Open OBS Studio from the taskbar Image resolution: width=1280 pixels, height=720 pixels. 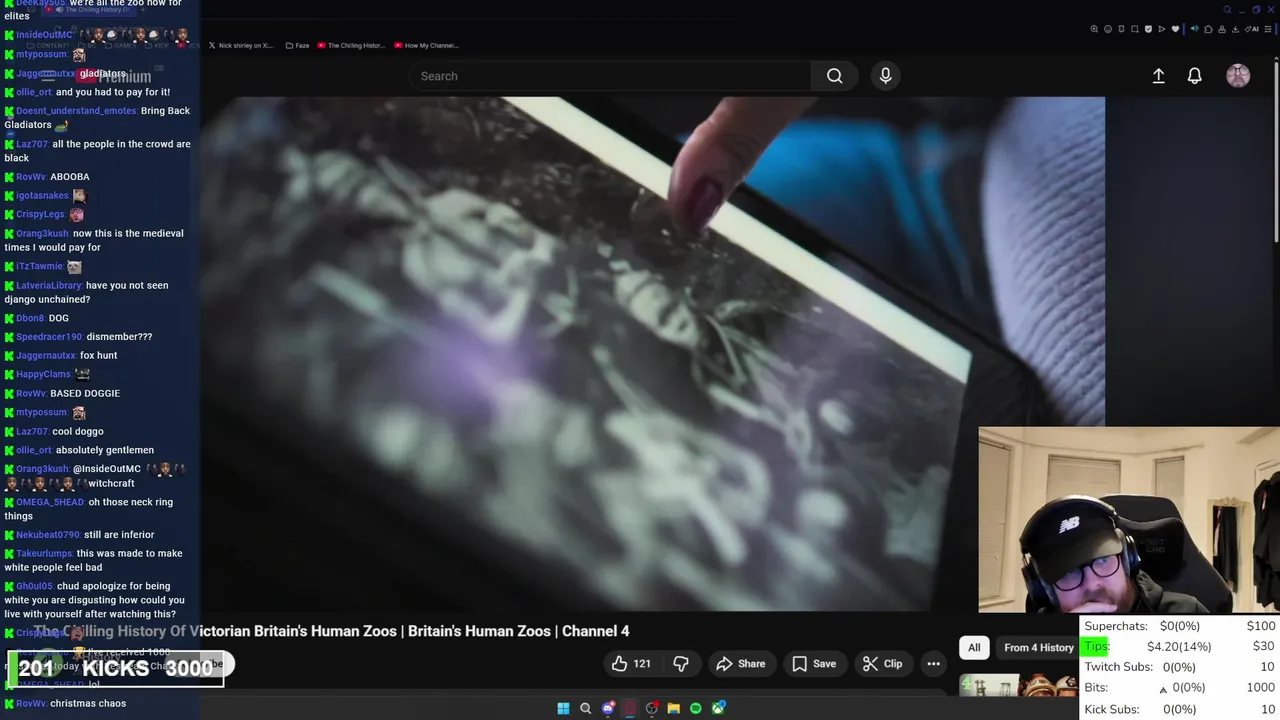pos(652,708)
